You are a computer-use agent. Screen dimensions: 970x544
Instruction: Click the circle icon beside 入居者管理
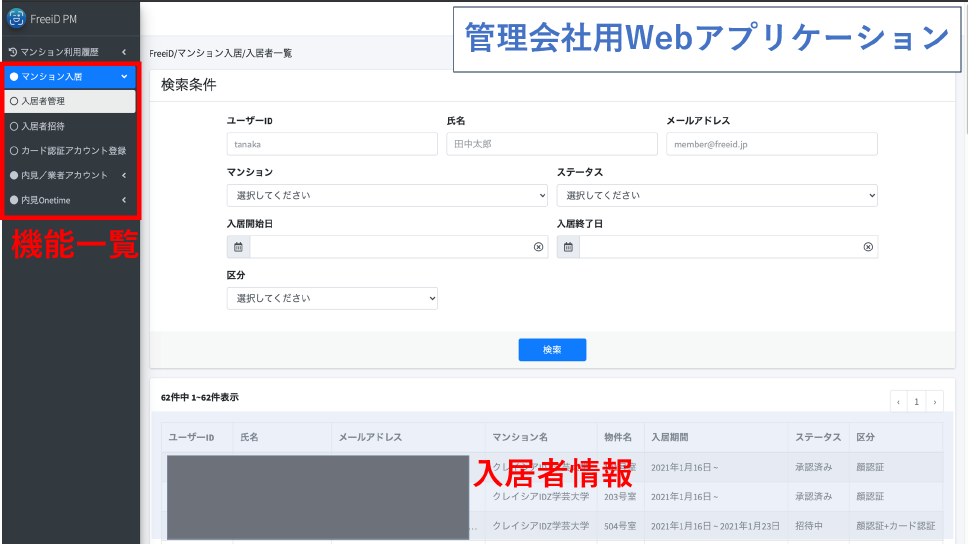14,101
